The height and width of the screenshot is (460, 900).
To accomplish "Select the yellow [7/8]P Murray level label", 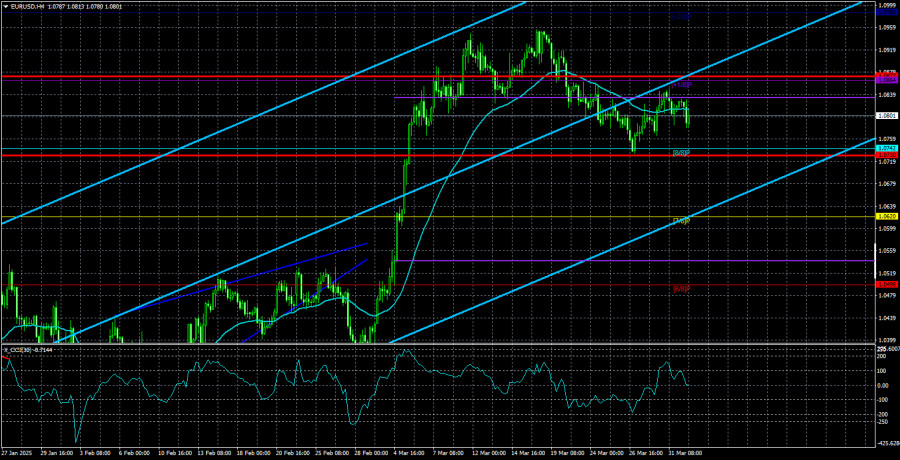I will [681, 221].
